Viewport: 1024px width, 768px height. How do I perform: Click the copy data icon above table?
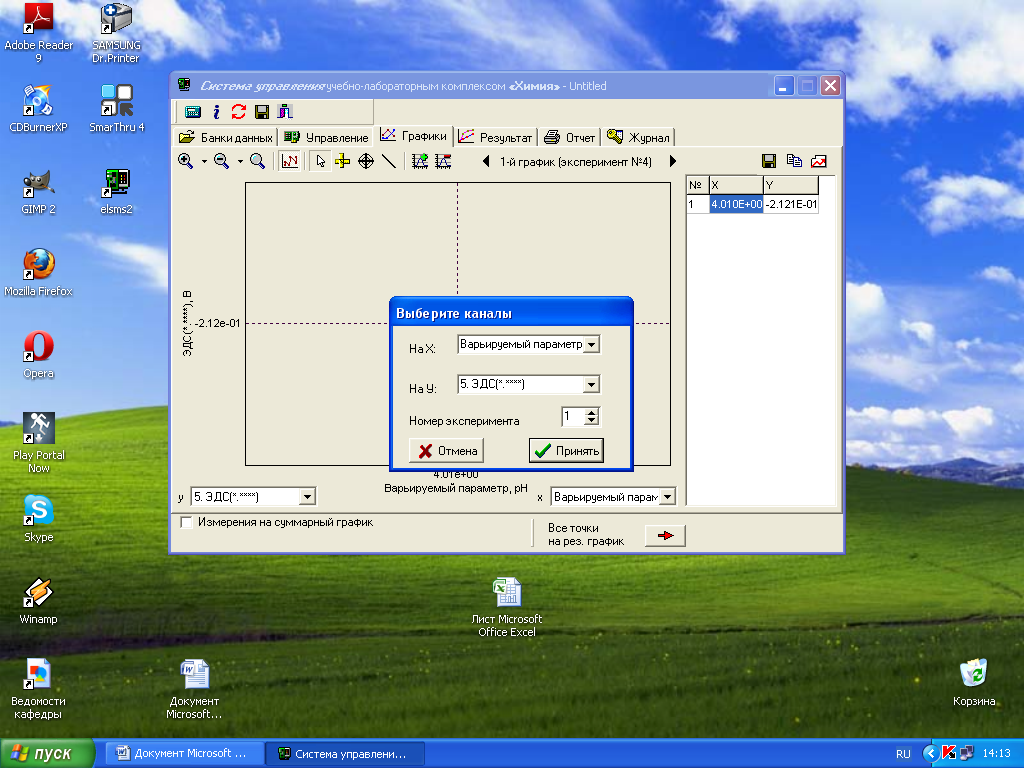(794, 161)
